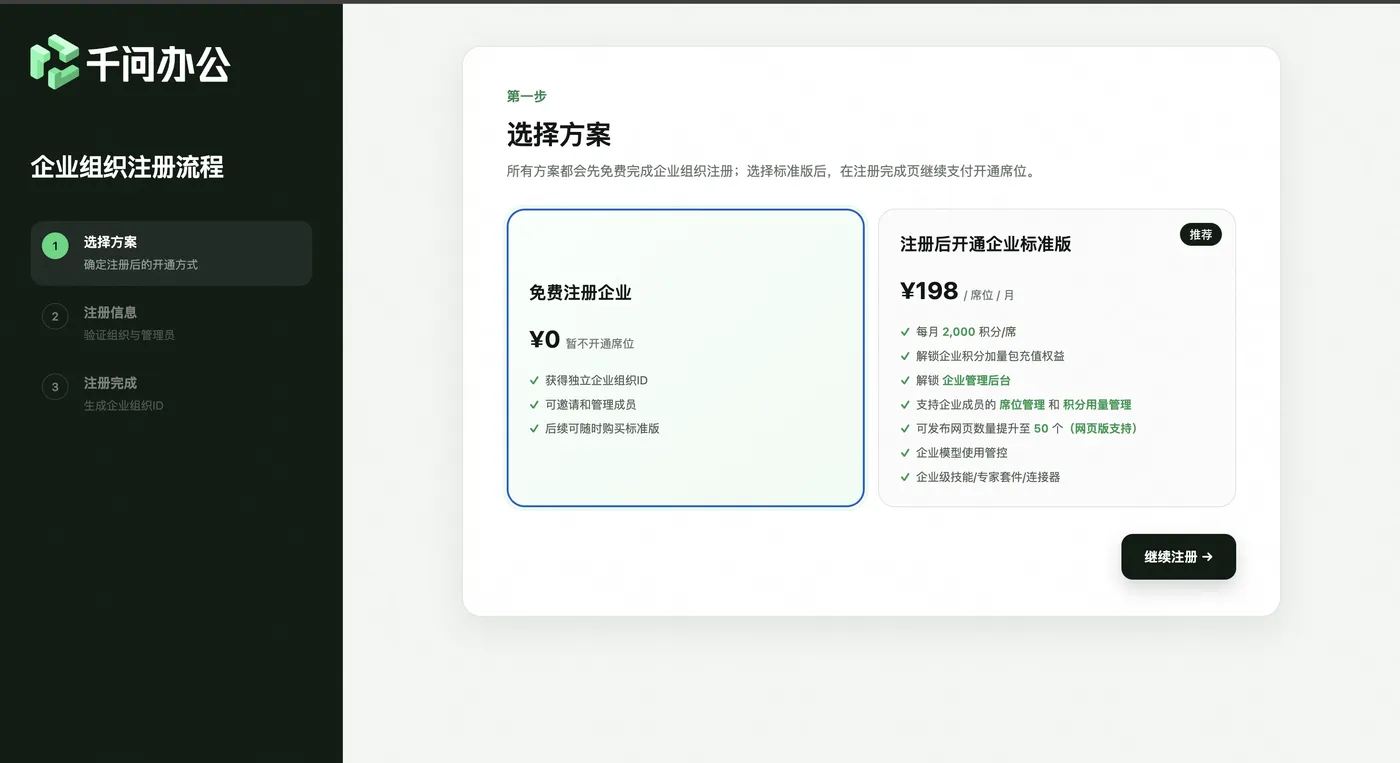1400x763 pixels.
Task: Click checkmark beside 解锁企业积分加量包充值权益
Action: 905,355
